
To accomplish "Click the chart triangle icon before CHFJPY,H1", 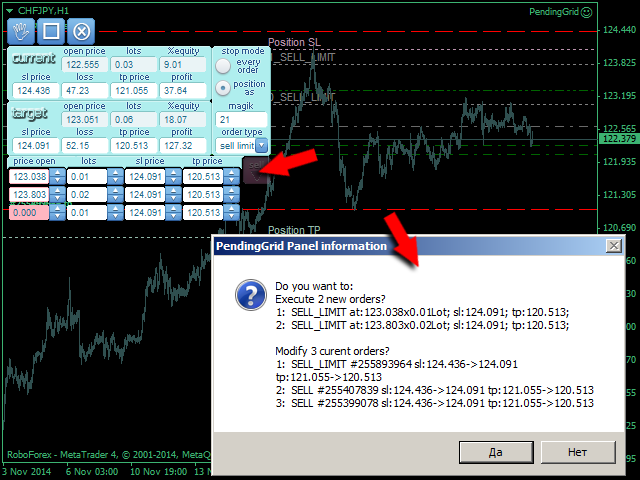I will point(10,10).
